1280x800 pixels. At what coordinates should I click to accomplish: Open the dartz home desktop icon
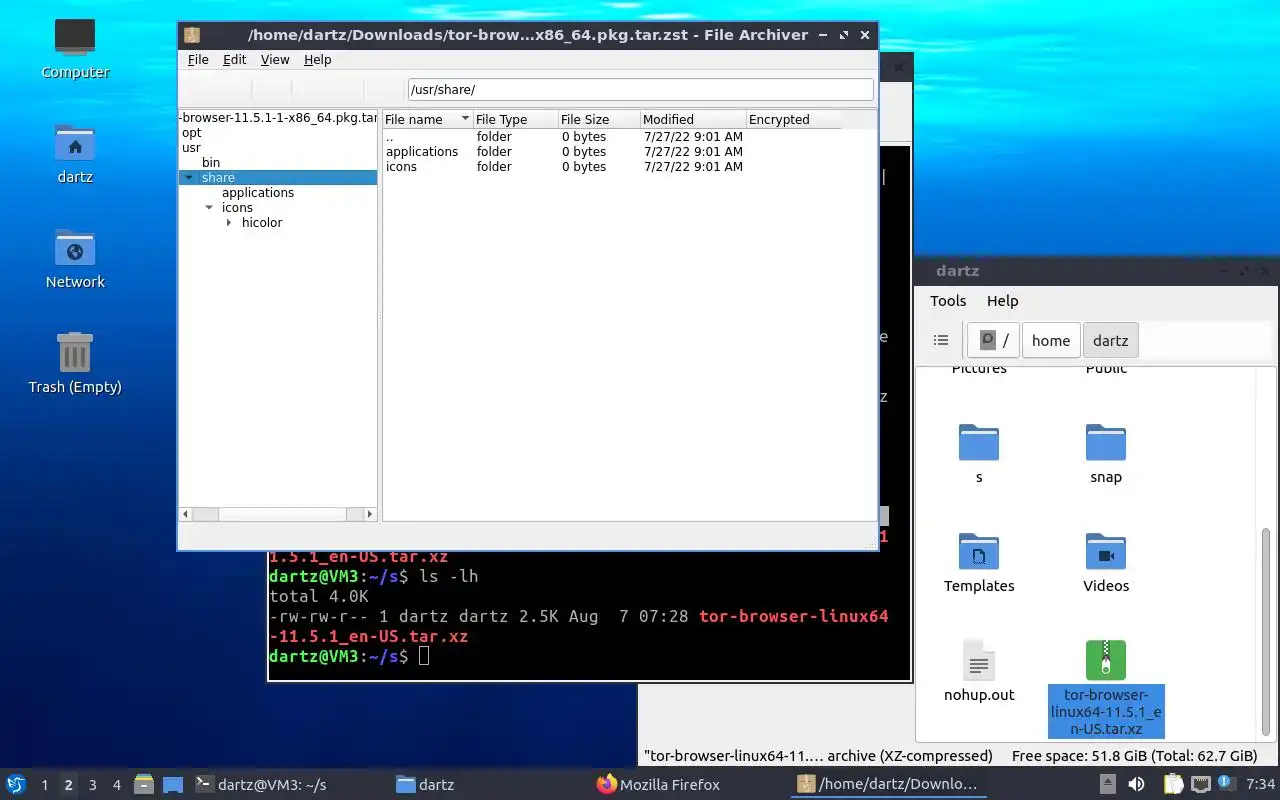[75, 154]
